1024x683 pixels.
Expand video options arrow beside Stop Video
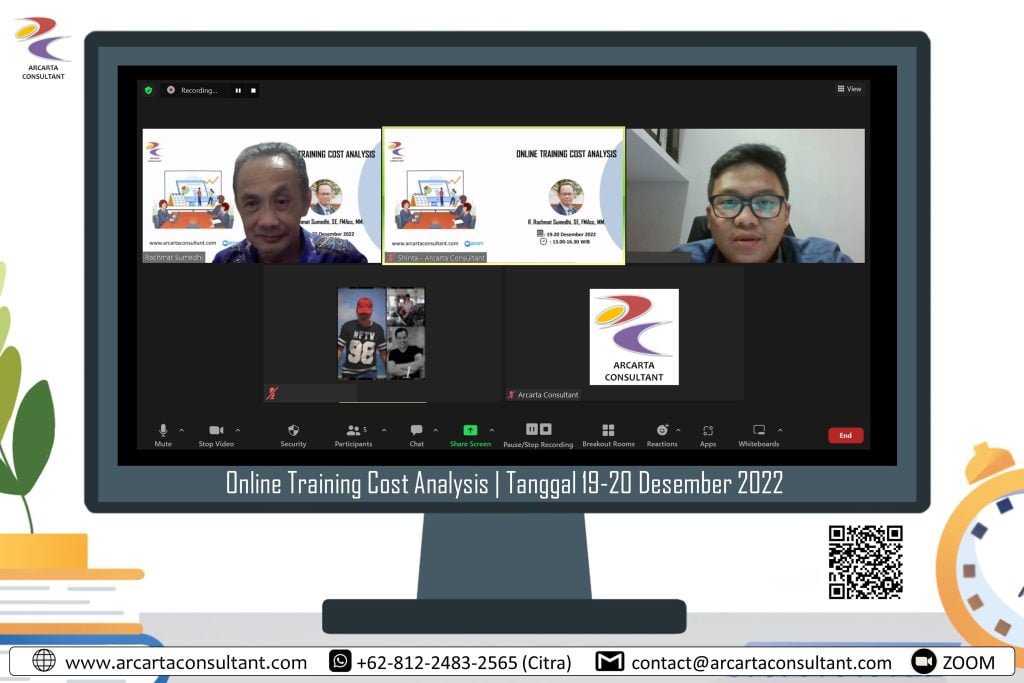coord(237,430)
